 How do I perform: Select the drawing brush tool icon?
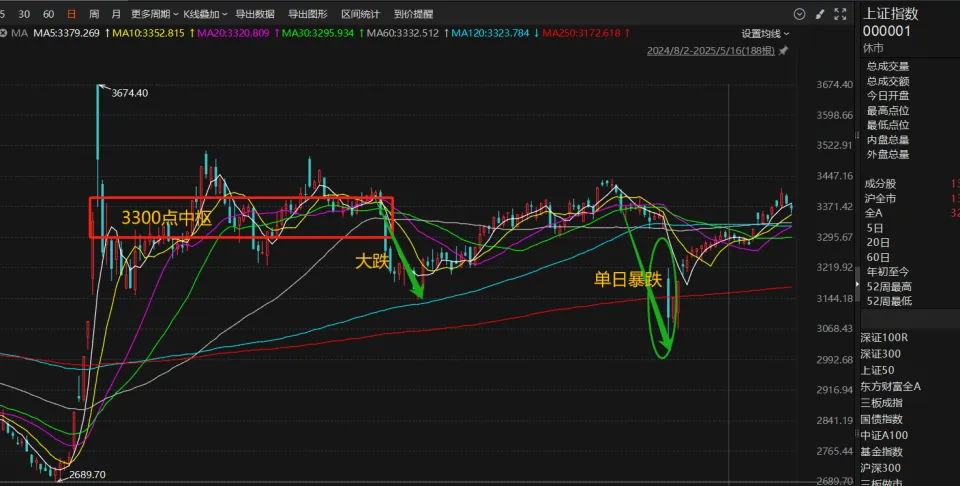point(818,15)
